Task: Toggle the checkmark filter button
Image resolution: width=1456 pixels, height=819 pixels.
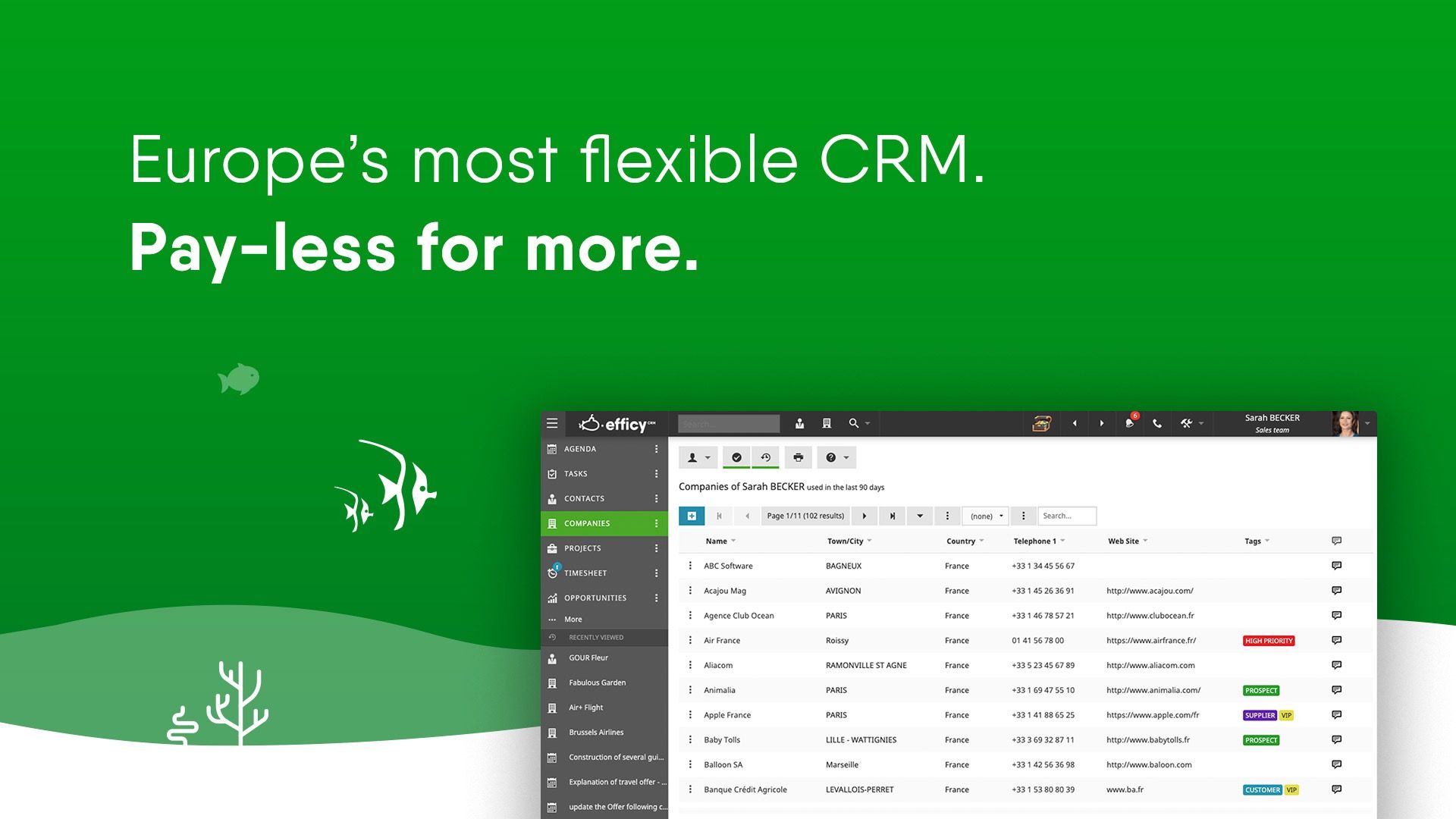Action: click(736, 457)
